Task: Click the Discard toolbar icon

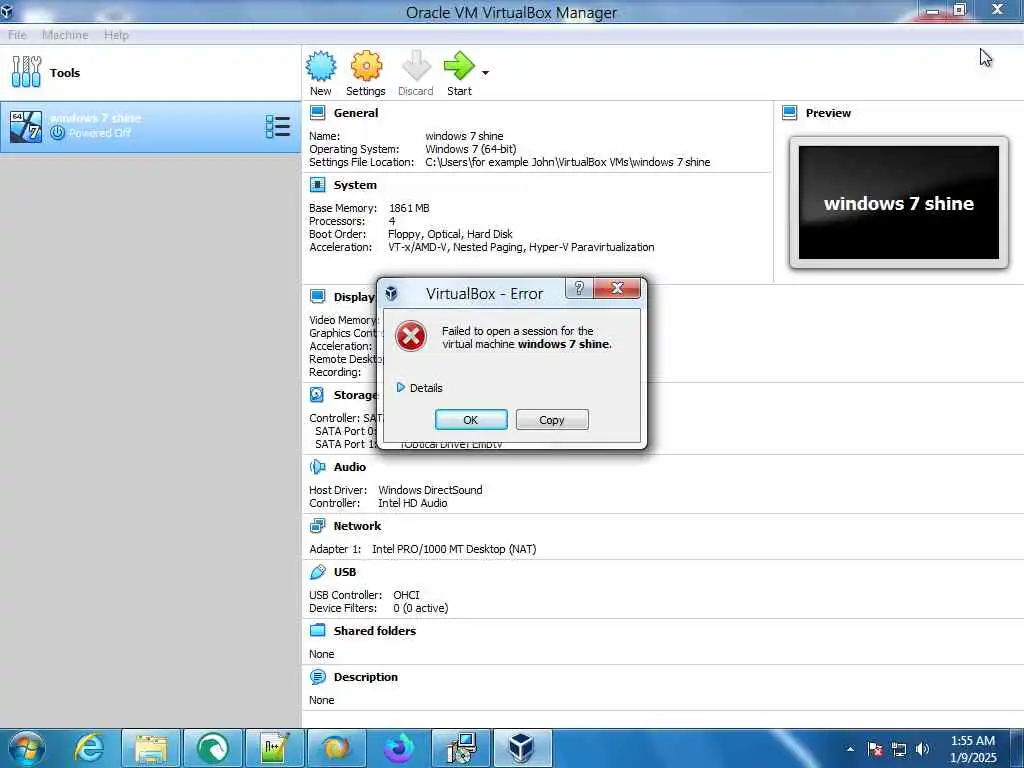Action: point(416,73)
